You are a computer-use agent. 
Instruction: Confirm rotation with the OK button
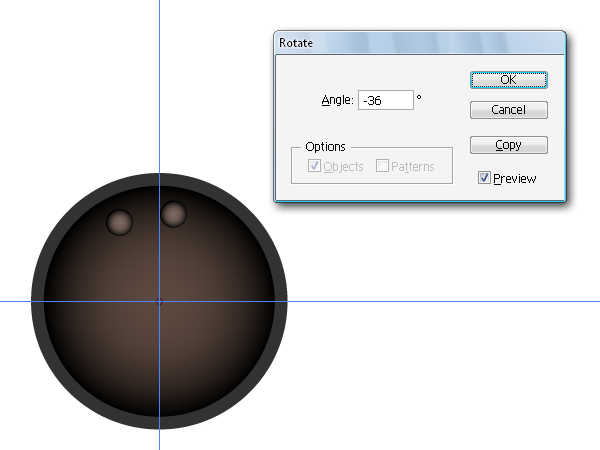coord(509,80)
